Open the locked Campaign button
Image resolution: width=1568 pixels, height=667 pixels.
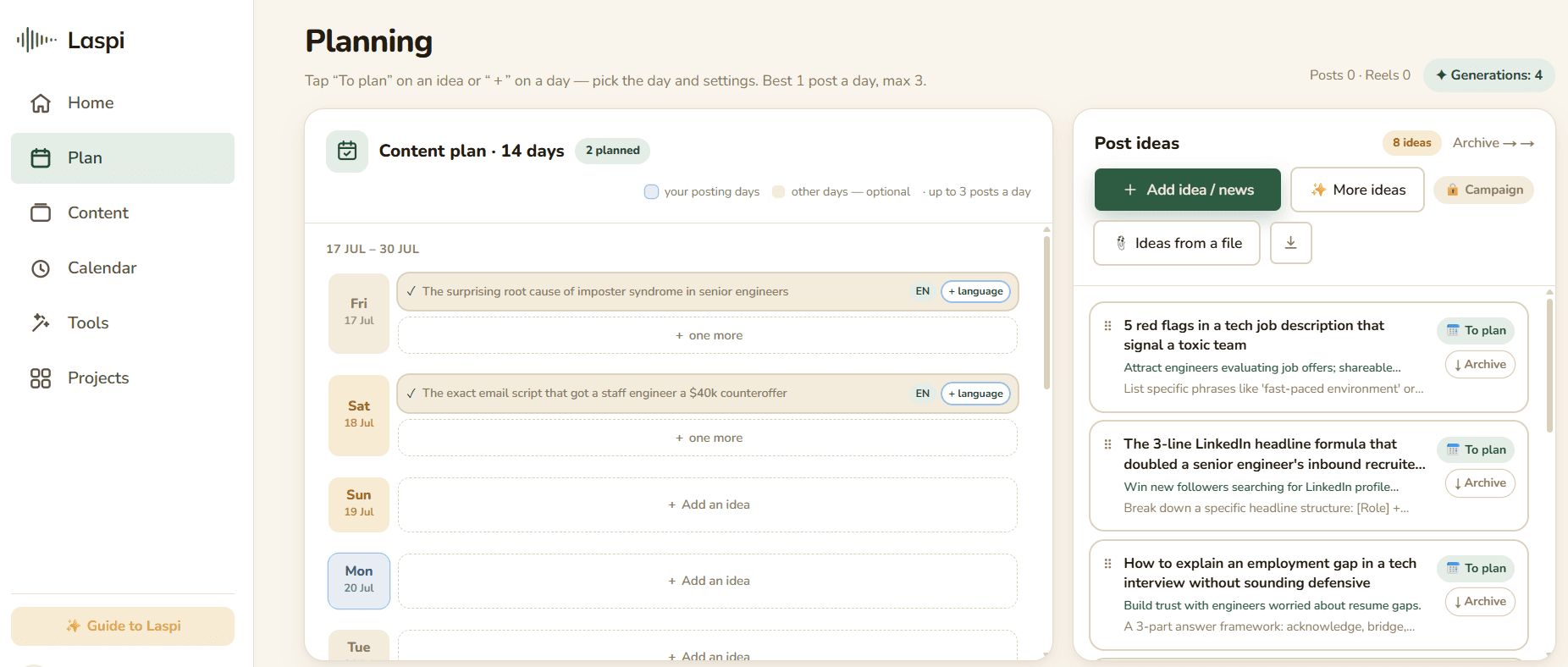click(1484, 190)
